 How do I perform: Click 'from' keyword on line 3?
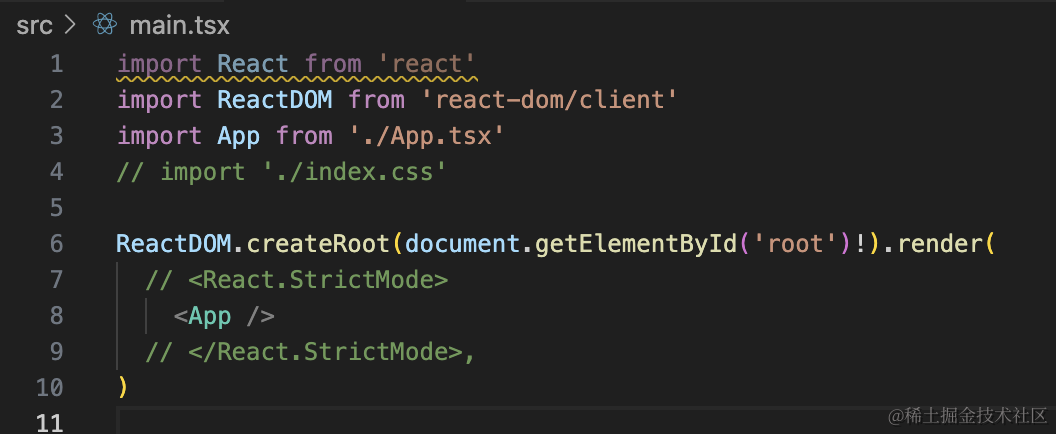click(304, 136)
